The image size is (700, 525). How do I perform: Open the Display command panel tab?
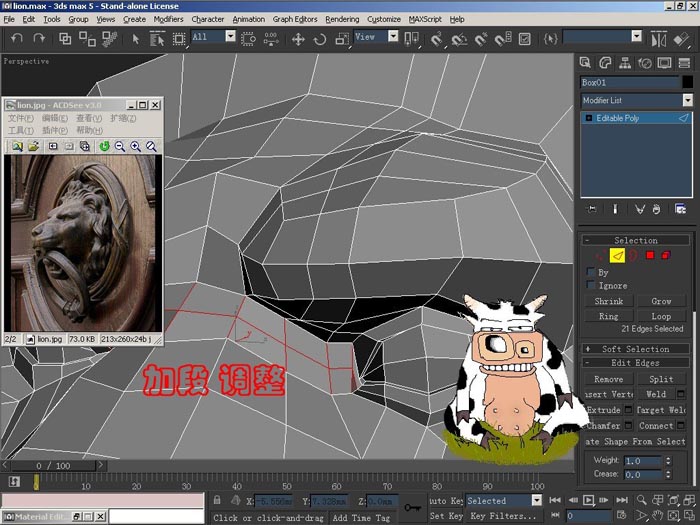pos(664,63)
